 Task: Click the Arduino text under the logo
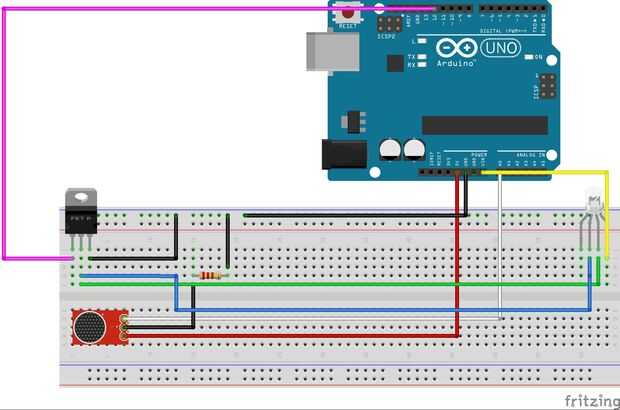tap(455, 63)
